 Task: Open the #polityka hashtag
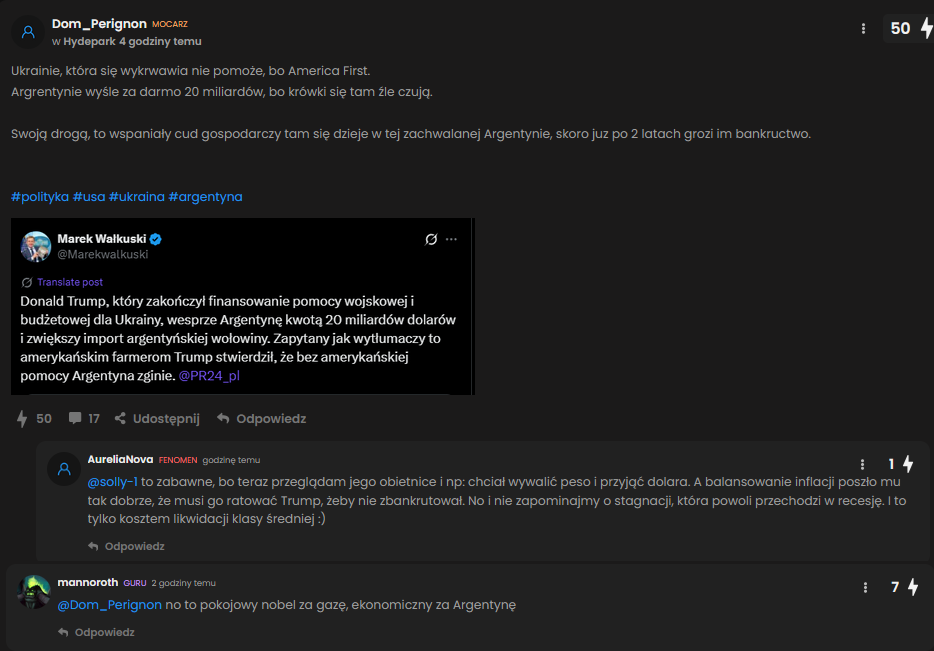[40, 196]
